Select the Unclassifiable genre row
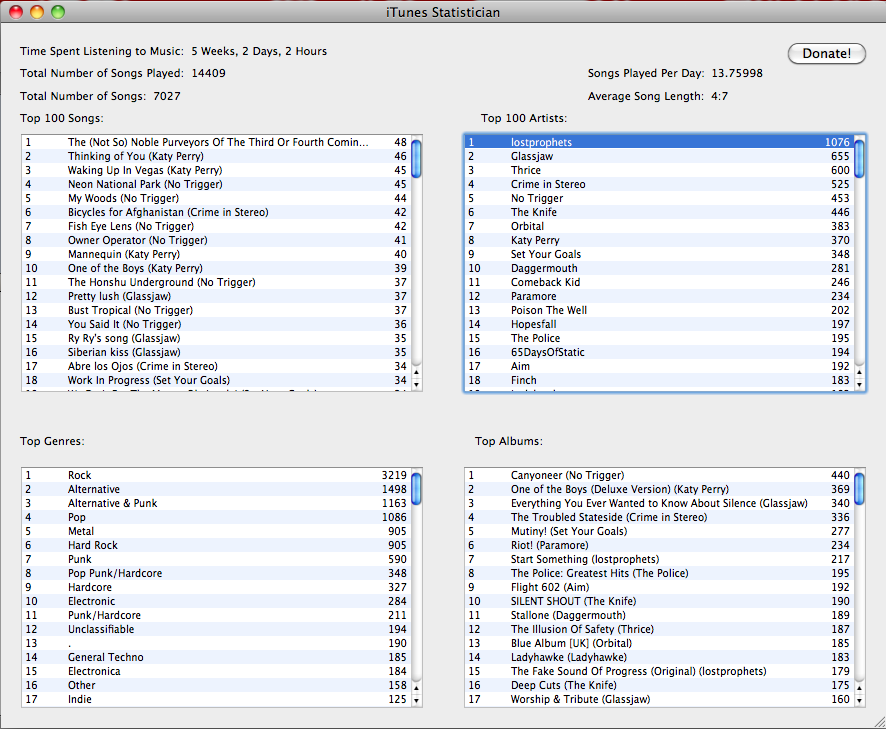Viewport: 886px width, 729px height. coord(216,629)
